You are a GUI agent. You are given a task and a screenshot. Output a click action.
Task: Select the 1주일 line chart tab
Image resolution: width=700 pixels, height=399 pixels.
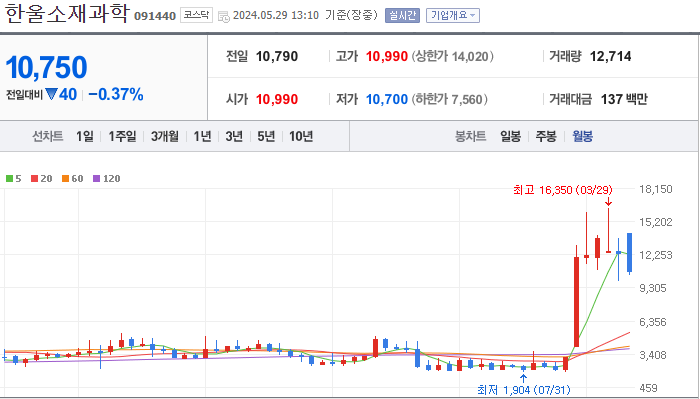point(122,136)
